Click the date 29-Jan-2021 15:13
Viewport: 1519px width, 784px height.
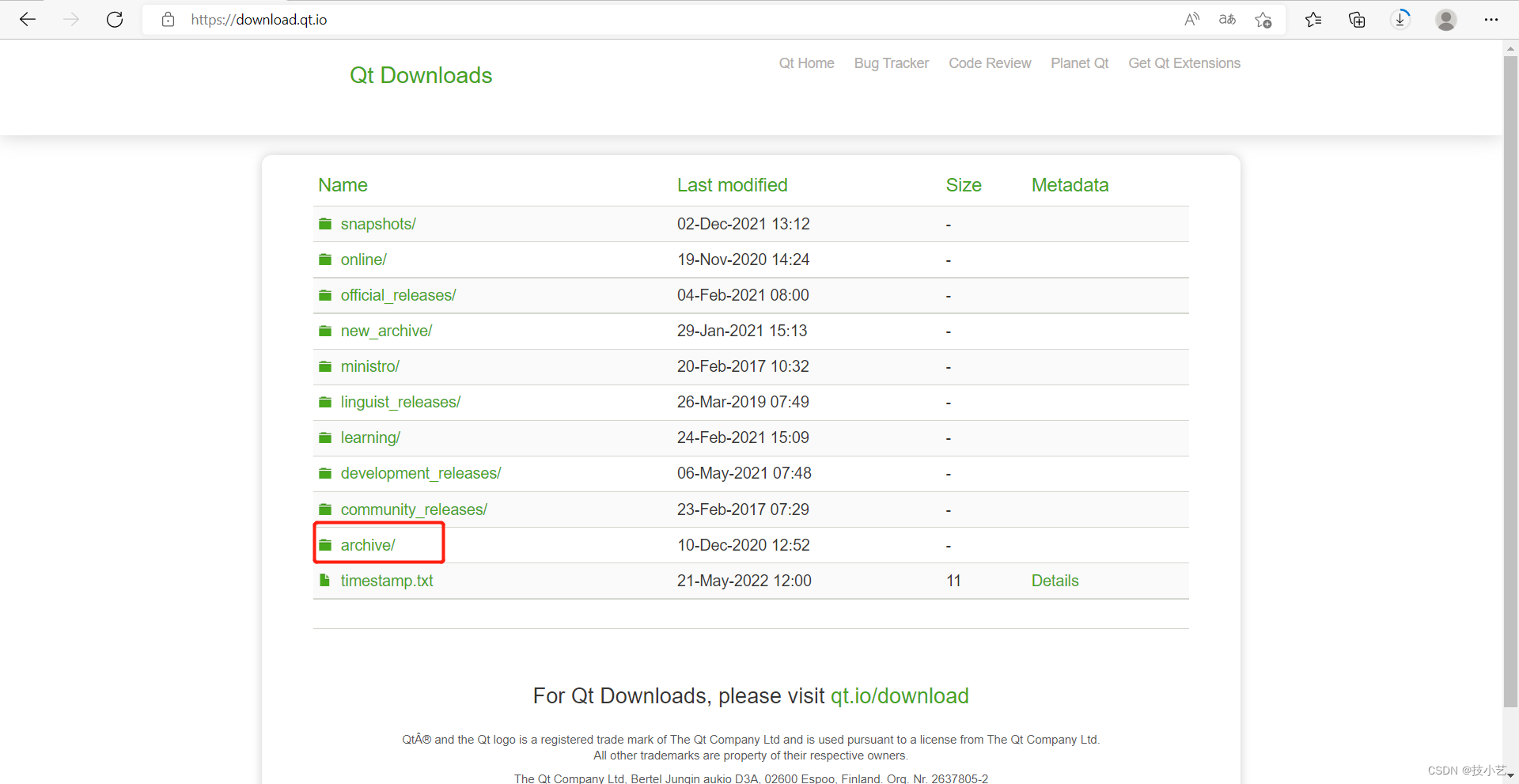742,331
